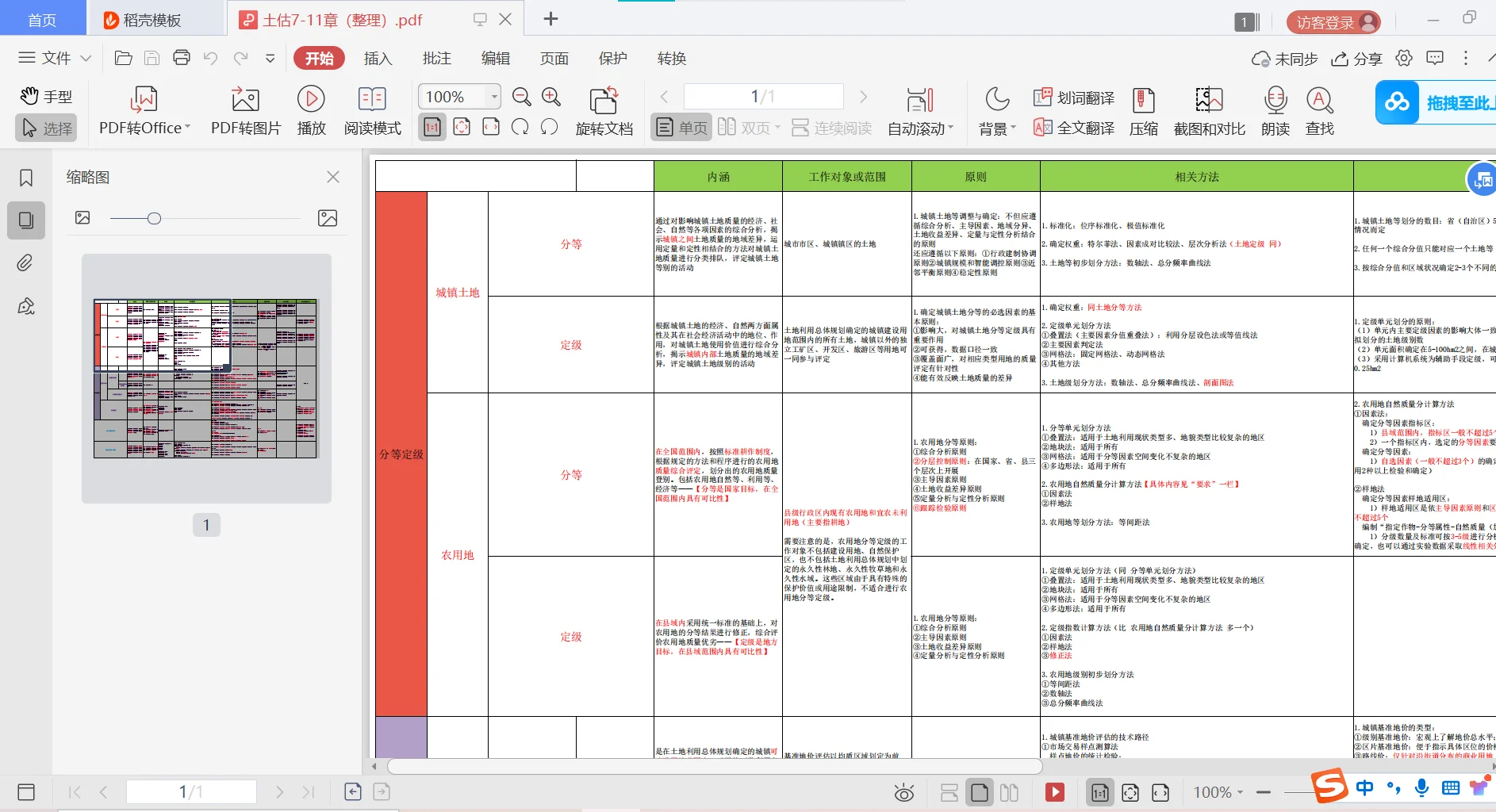Open the 自动滚动 auto scroll tool
1496x812 pixels.
(920, 111)
